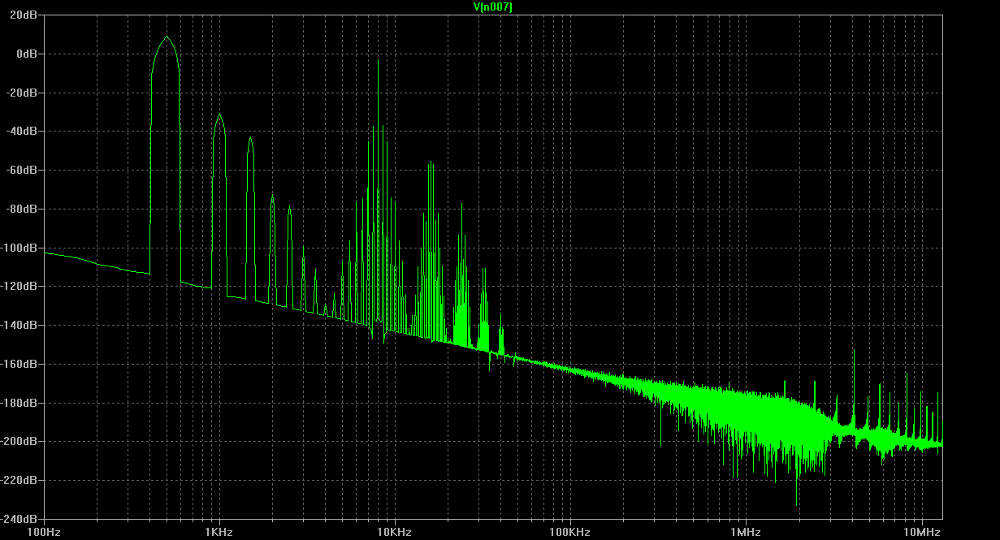Click the top of the tallest fundamental peak near 500Hz
Viewport: 1000px width, 540px height.
coord(167,38)
